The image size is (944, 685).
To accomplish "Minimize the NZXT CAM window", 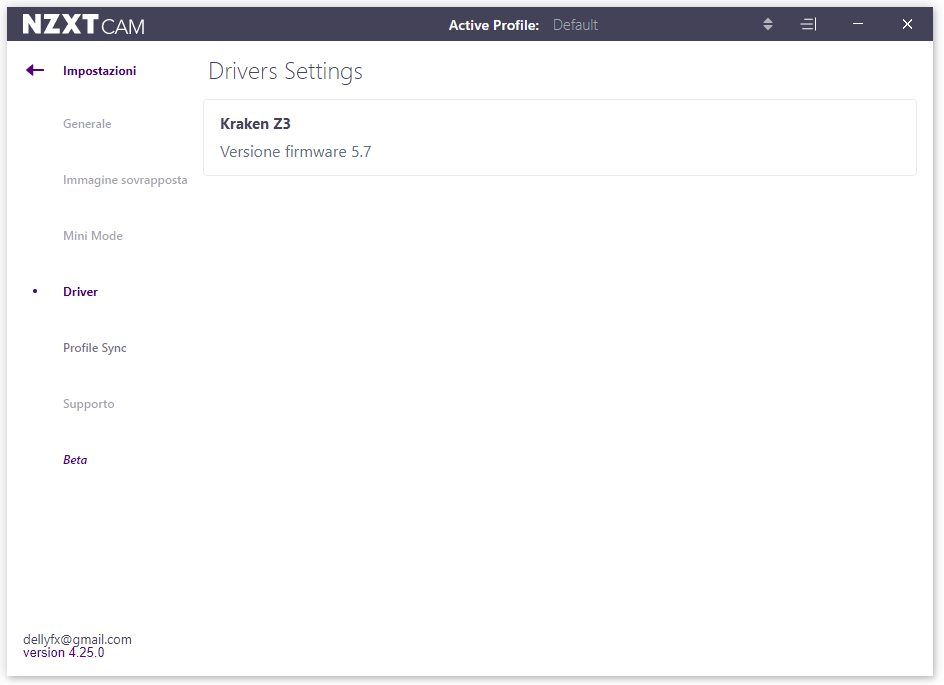I will coord(858,24).
